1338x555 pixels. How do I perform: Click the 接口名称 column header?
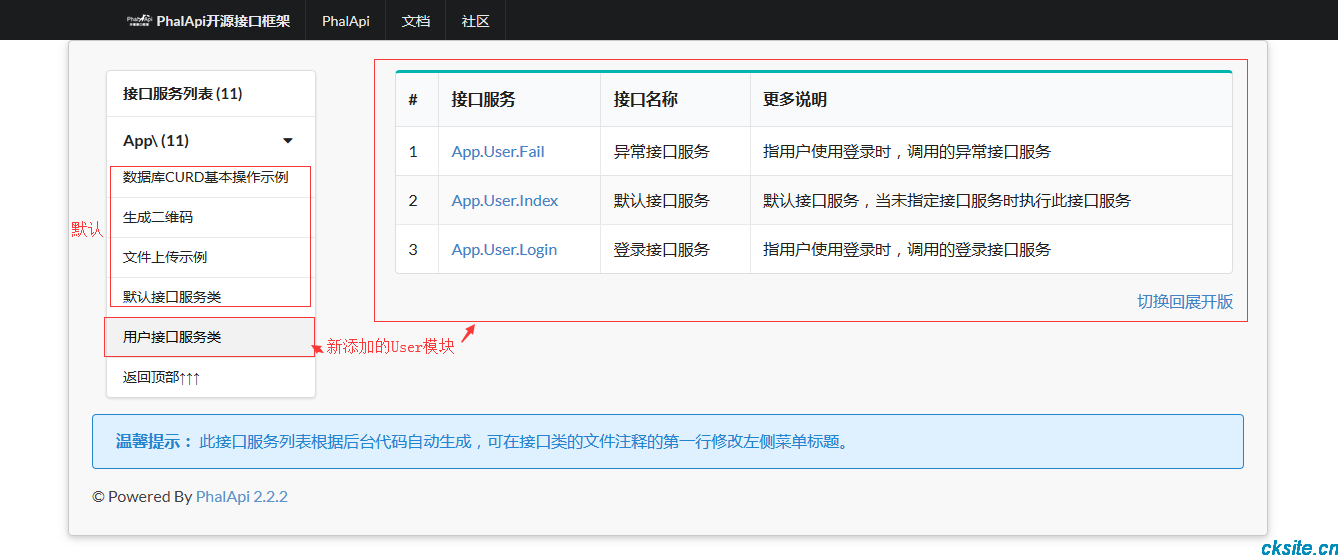pyautogui.click(x=675, y=100)
